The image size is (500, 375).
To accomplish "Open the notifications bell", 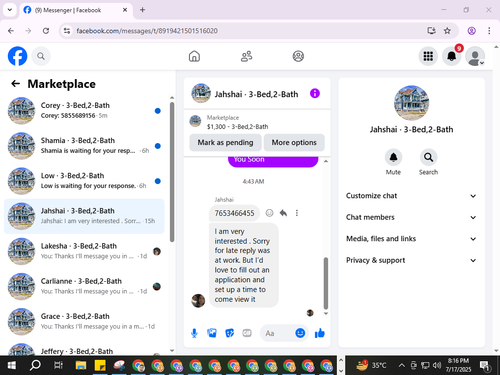I will 451,56.
